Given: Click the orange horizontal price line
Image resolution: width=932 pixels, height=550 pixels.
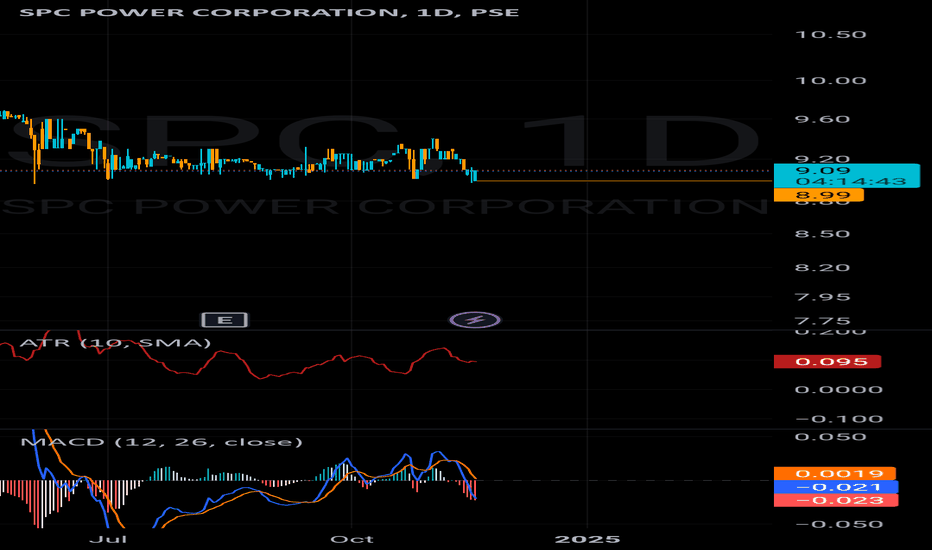Looking at the screenshot, I should tap(624, 181).
